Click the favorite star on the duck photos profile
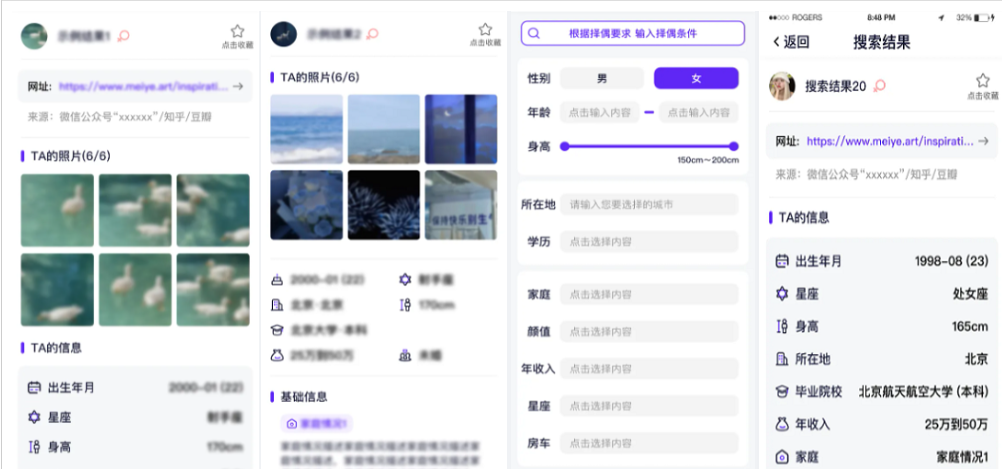This screenshot has height=469, width=1002. click(x=237, y=33)
